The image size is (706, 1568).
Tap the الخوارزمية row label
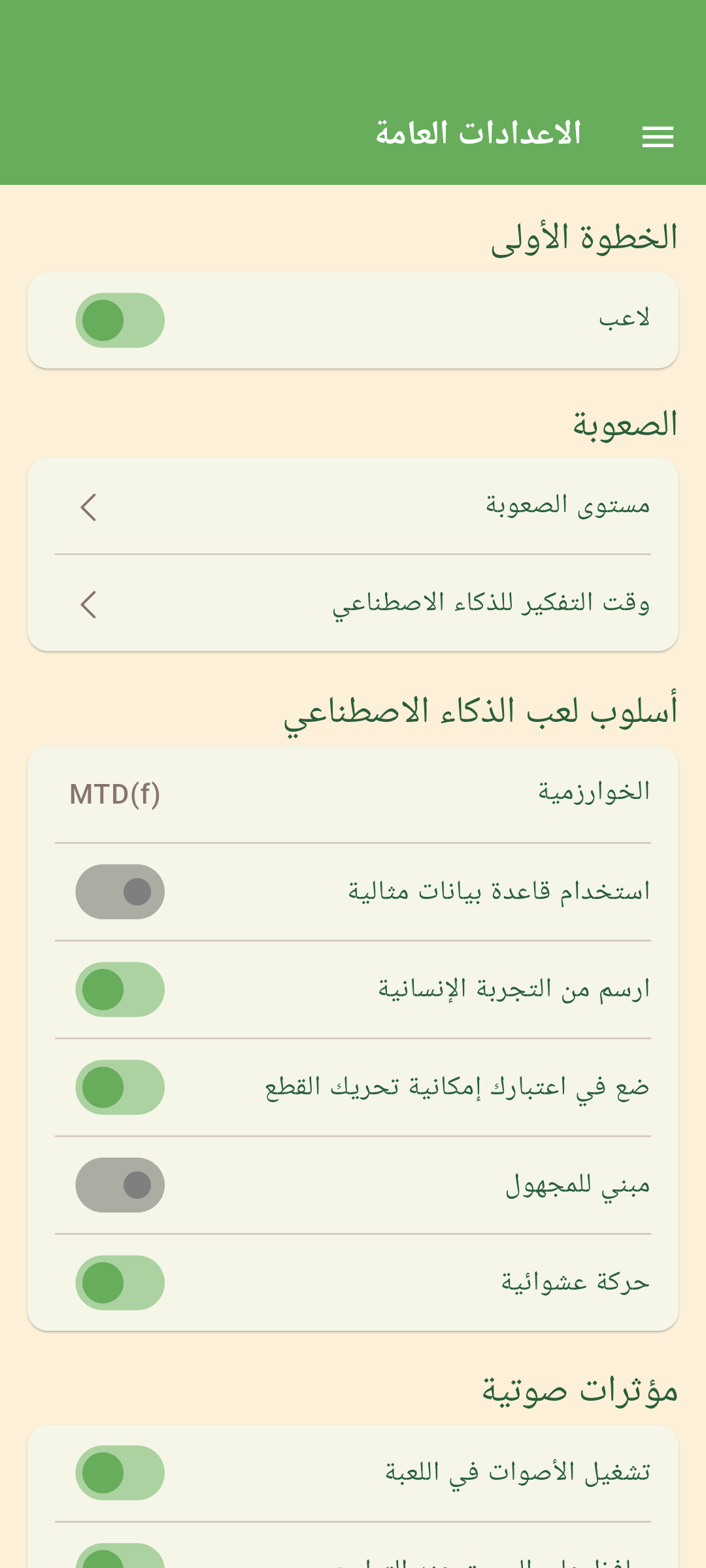click(x=594, y=792)
